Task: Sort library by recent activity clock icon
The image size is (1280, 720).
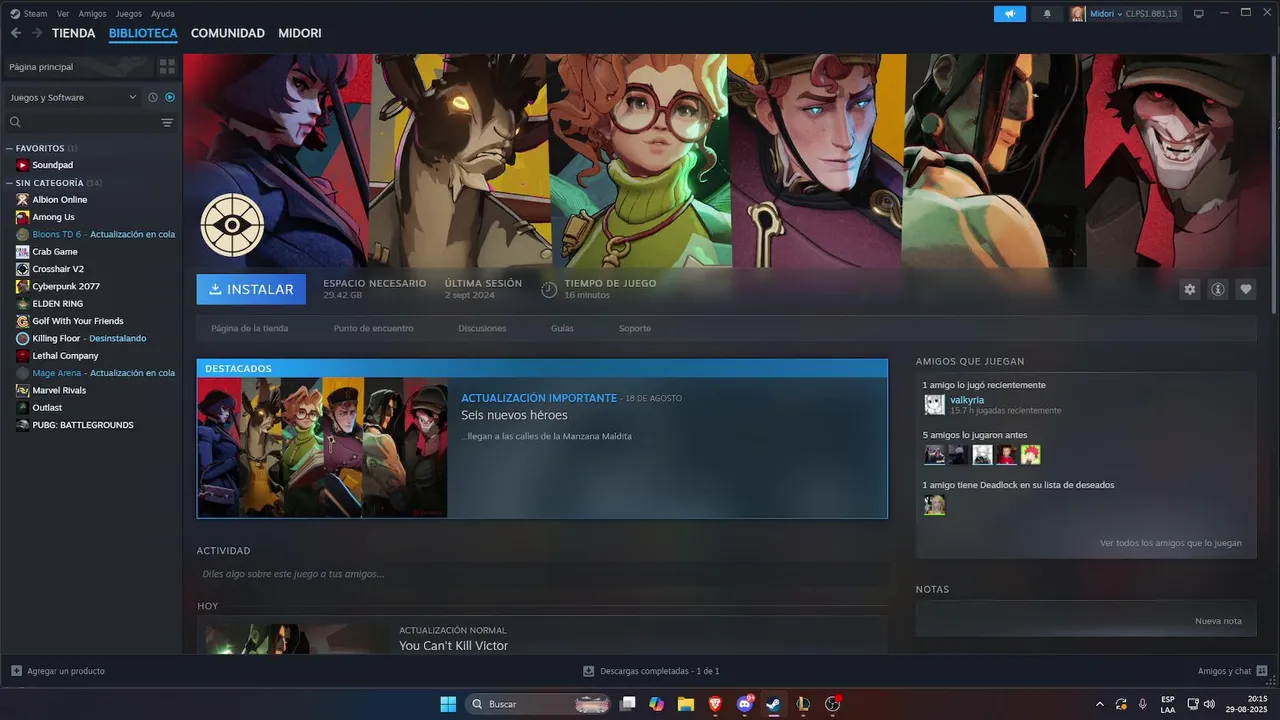Action: point(153,97)
